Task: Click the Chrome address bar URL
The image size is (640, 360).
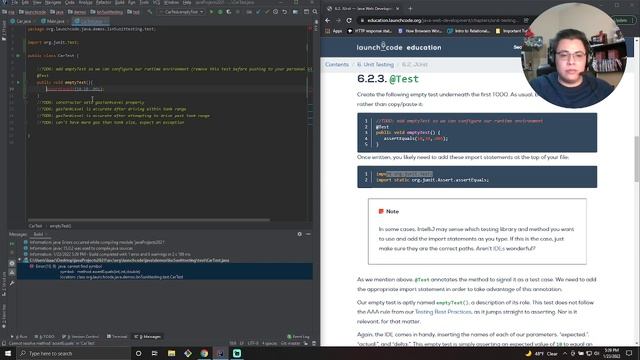Action: [443, 20]
